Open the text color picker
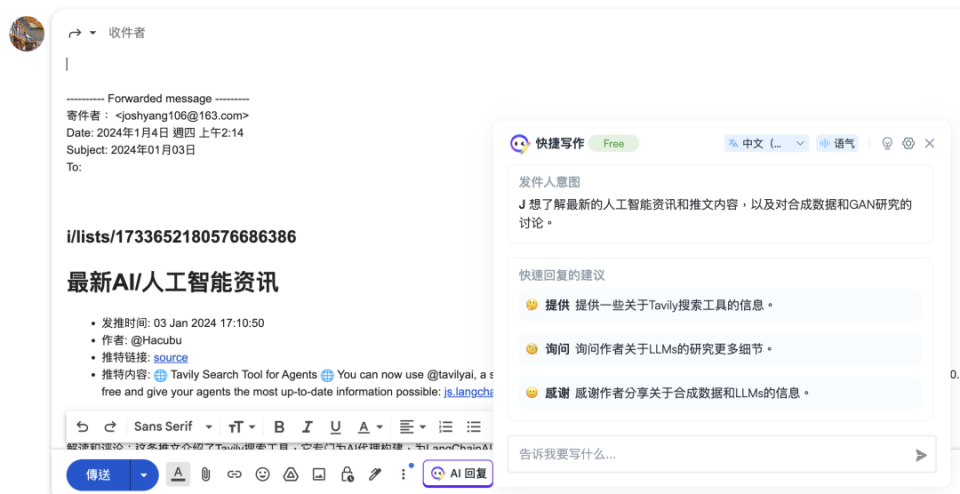This screenshot has width=960, height=494. pyautogui.click(x=370, y=427)
